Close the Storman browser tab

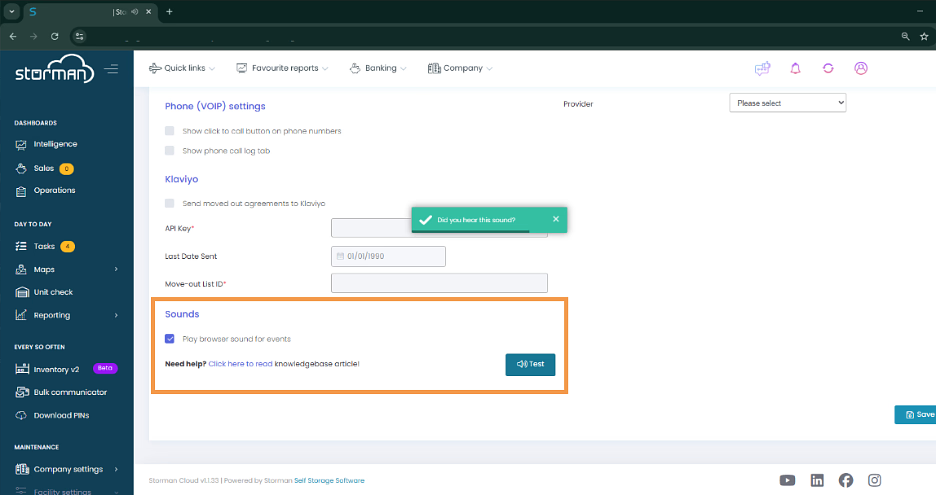pos(149,11)
